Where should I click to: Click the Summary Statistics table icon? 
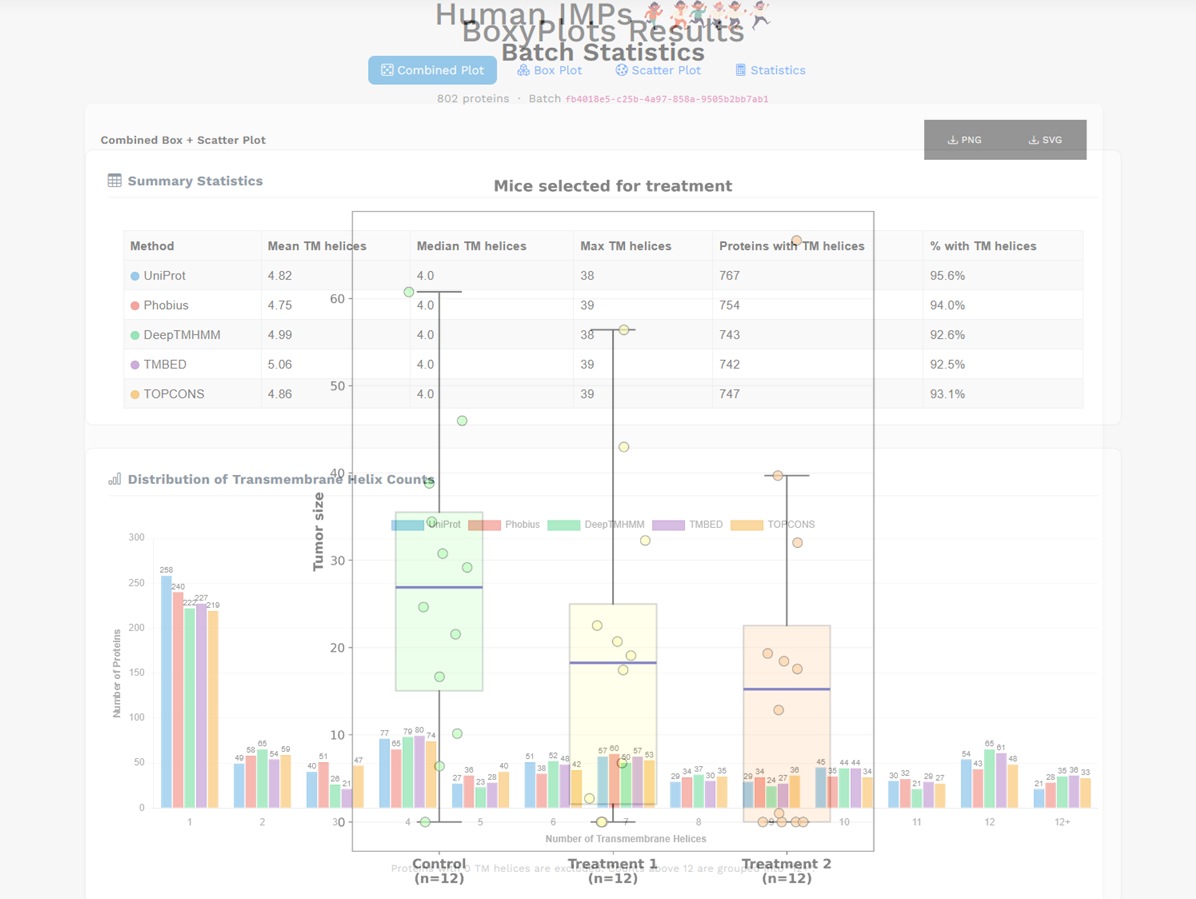tap(115, 181)
